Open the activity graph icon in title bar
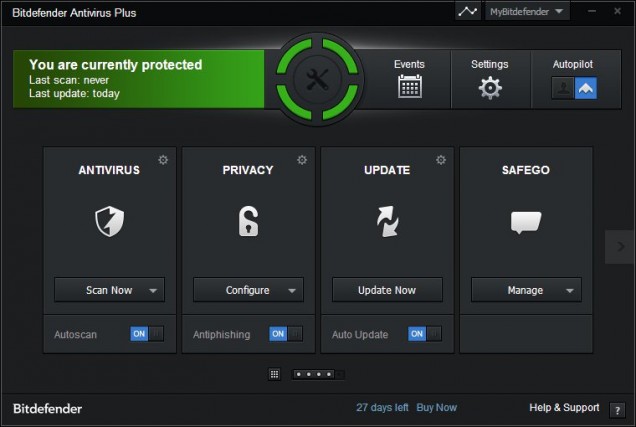The image size is (636, 427). click(x=467, y=12)
